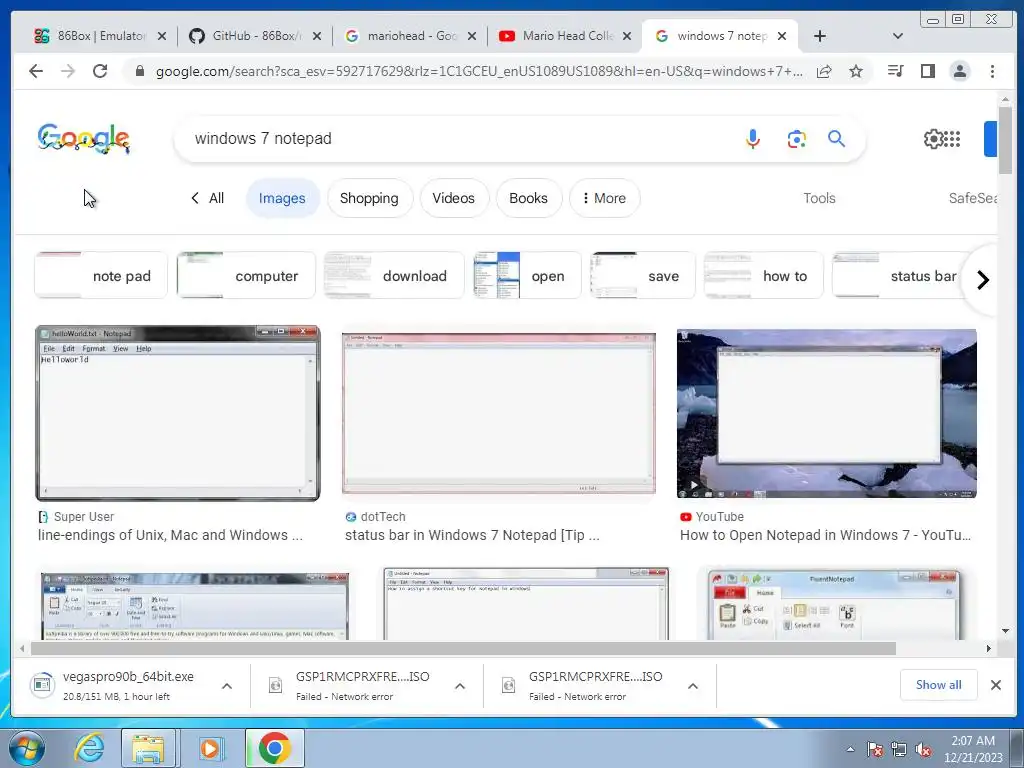Click the Google search text field
Viewport: 1024px width, 768px height.
(457, 138)
